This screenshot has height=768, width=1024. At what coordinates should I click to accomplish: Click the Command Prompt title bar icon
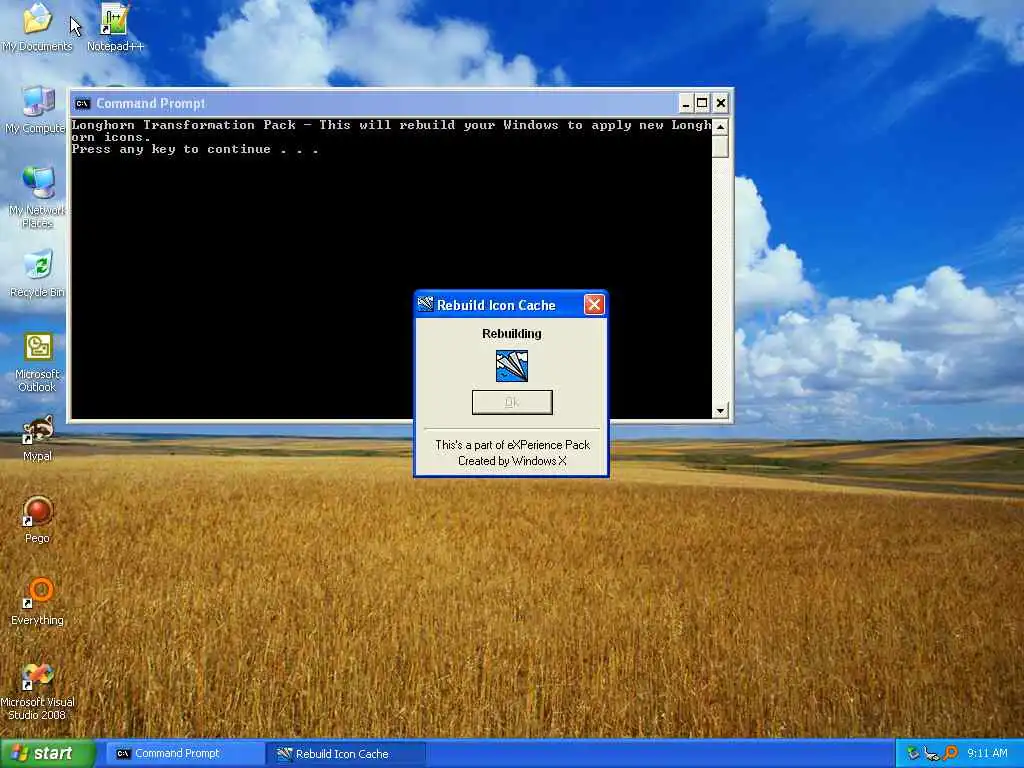(x=82, y=103)
